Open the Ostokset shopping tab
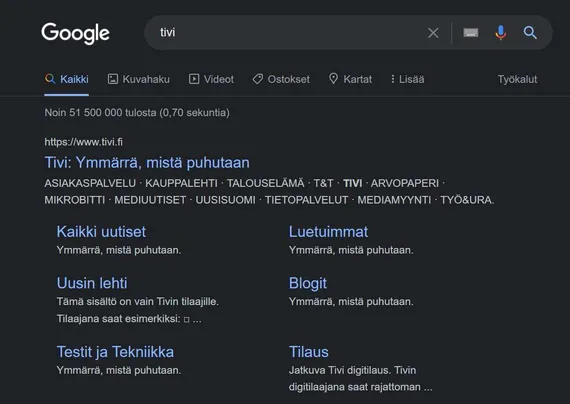570x404 pixels. point(281,79)
